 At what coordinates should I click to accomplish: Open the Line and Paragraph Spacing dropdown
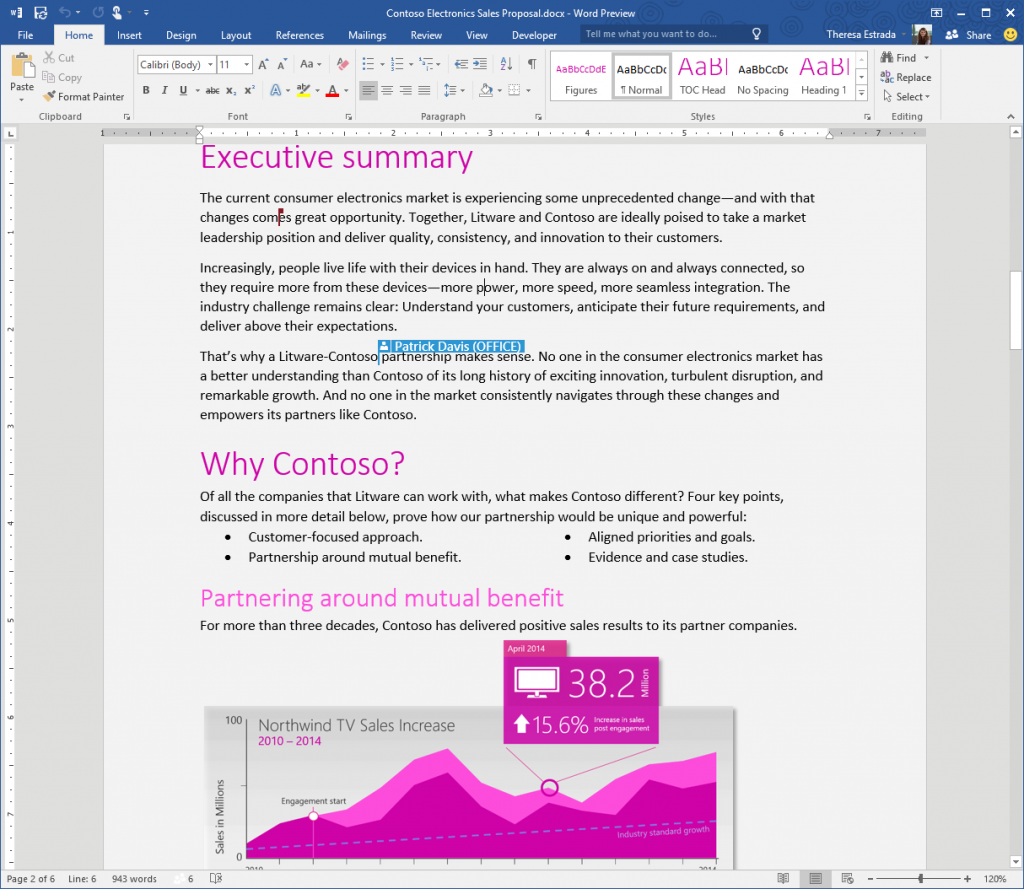454,90
